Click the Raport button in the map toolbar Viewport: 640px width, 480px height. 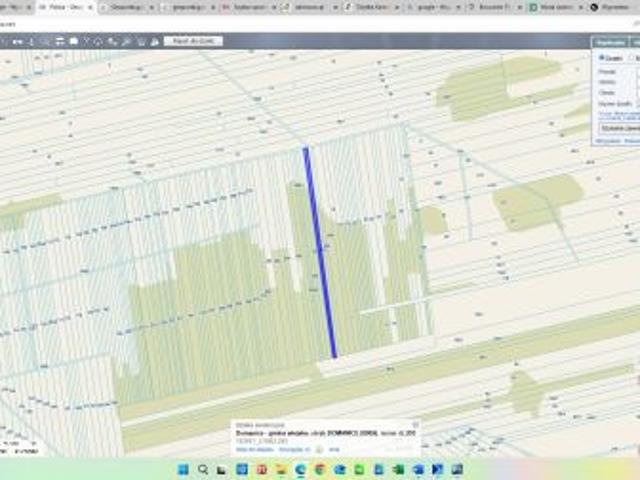point(193,41)
